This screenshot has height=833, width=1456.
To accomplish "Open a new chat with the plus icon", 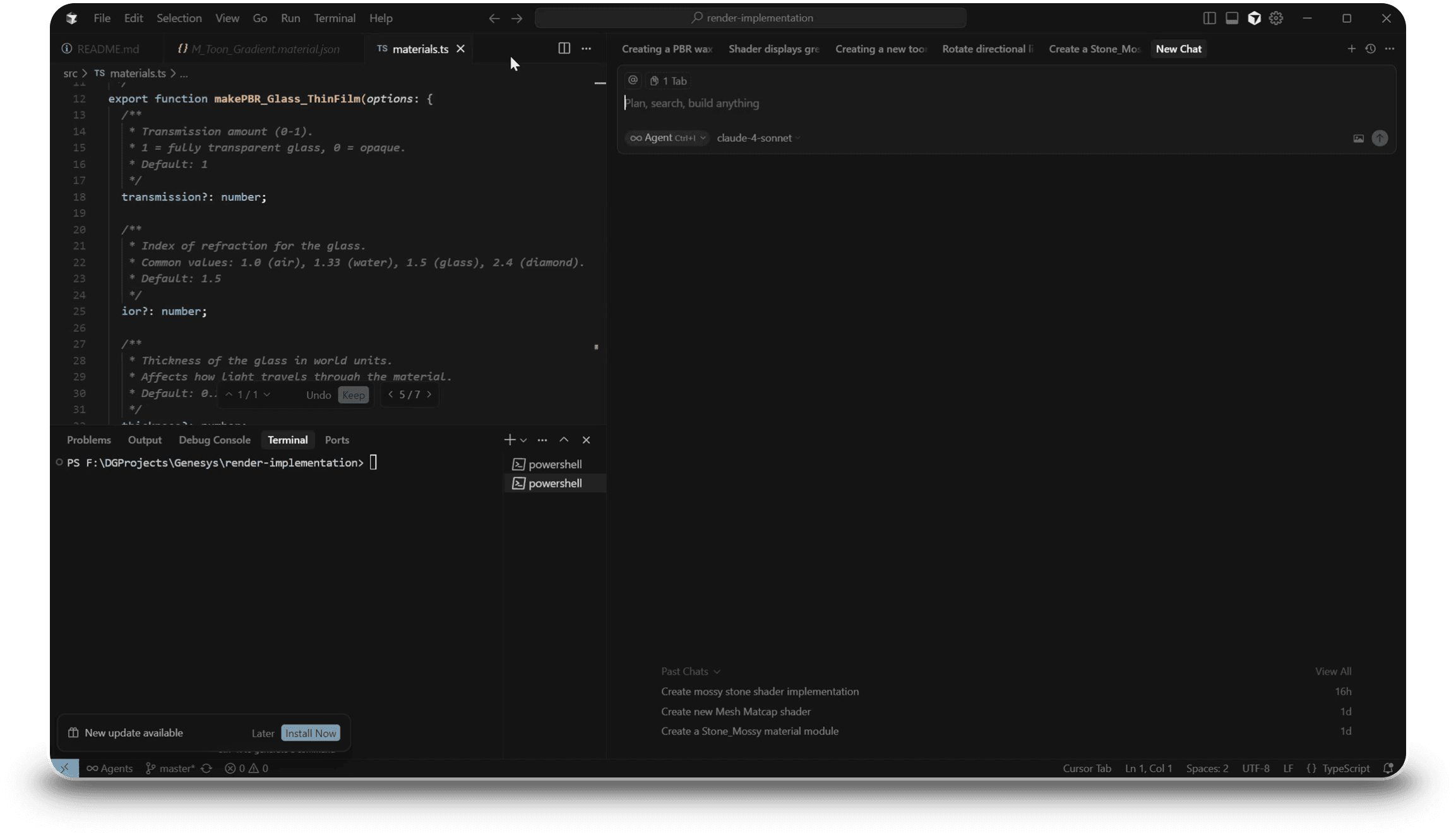I will tap(1351, 49).
